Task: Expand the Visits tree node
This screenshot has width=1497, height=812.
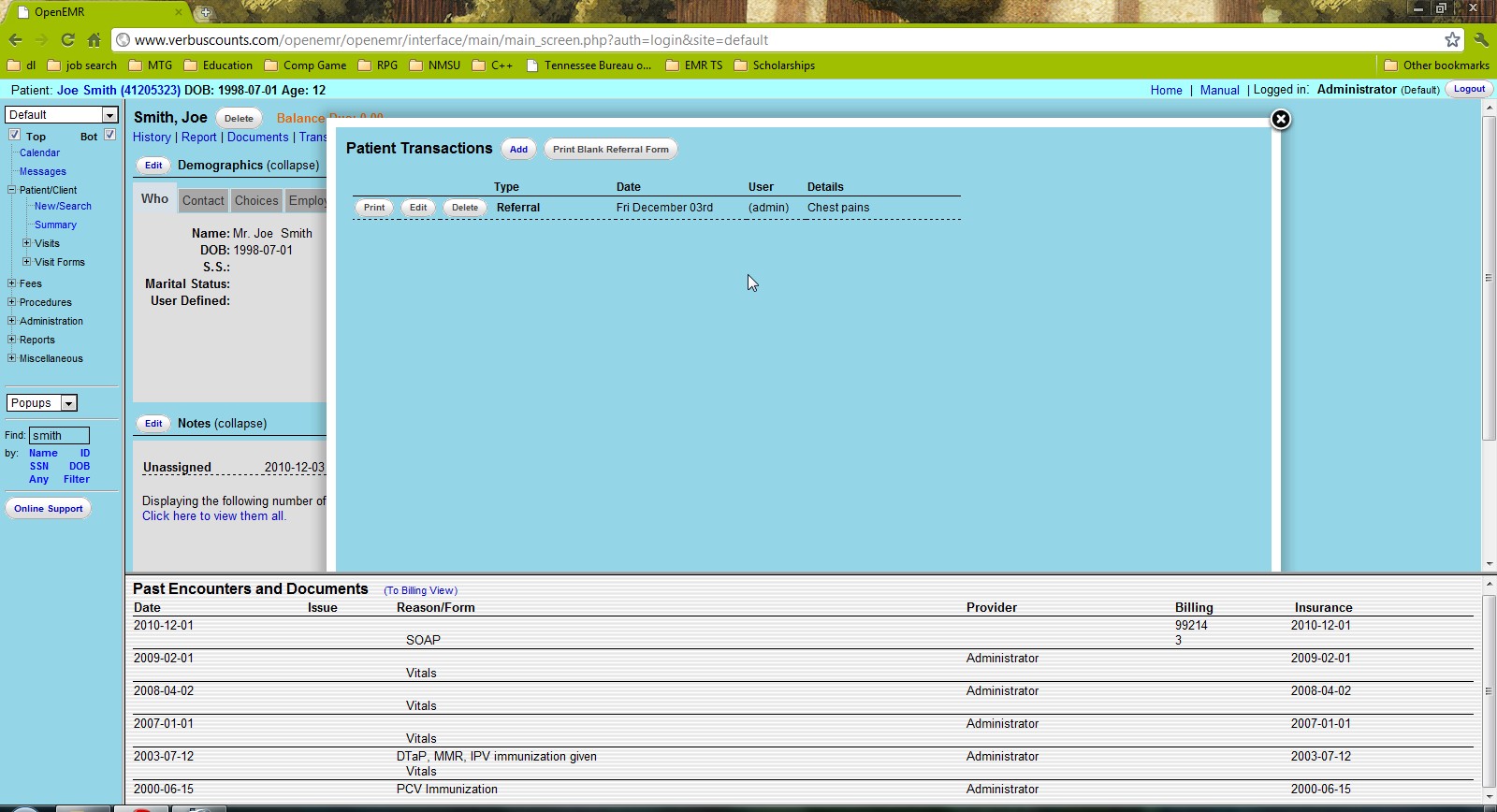Action: point(26,243)
